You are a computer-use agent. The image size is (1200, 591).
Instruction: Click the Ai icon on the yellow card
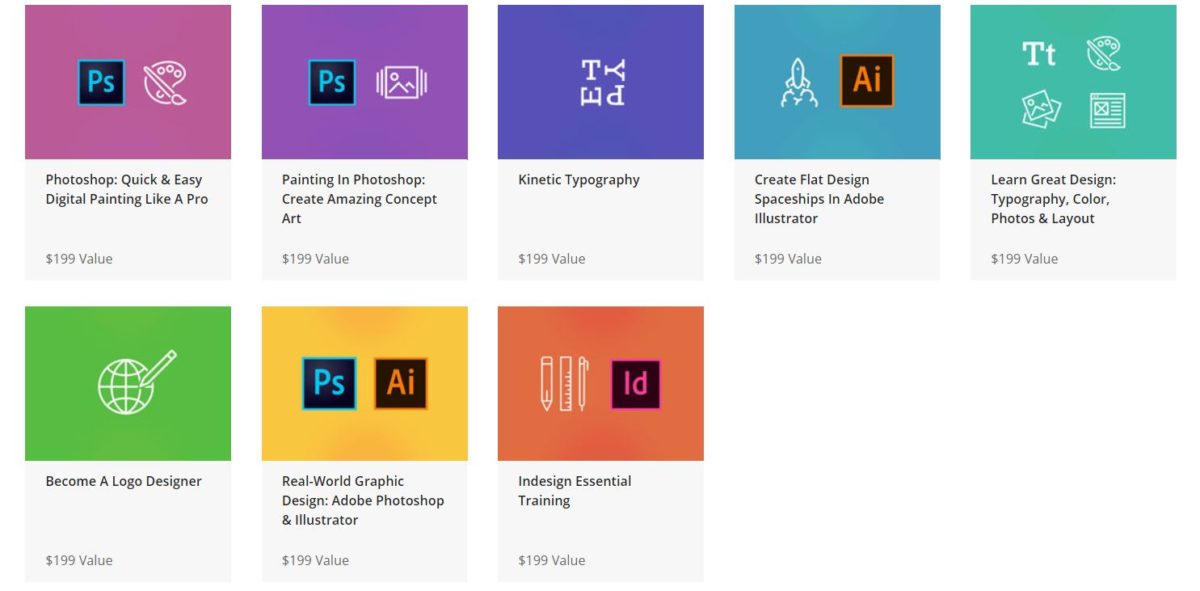click(401, 383)
